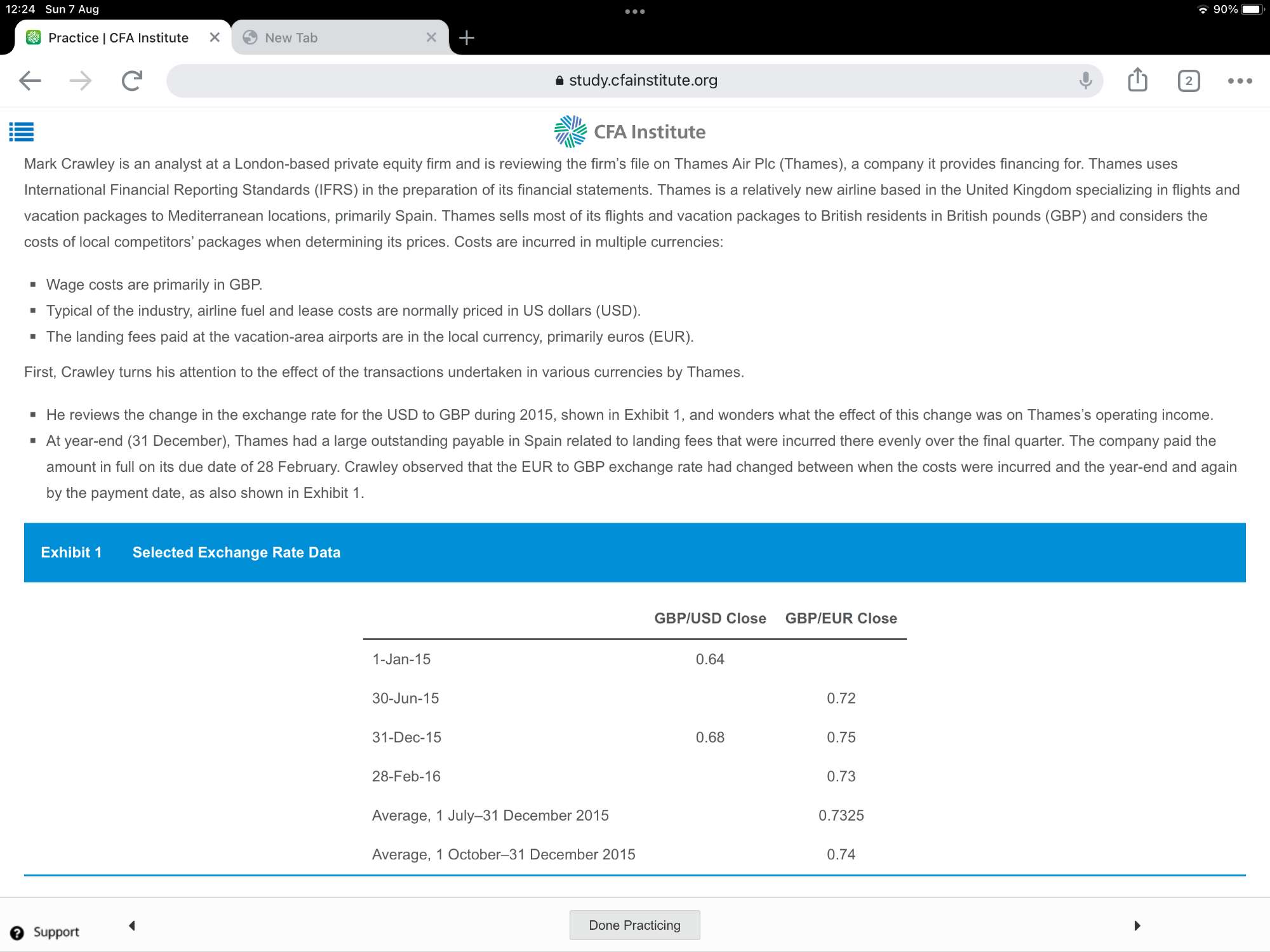This screenshot has width=1270, height=952.
Task: Select the 0.72 exchange rate value
Action: tap(841, 699)
